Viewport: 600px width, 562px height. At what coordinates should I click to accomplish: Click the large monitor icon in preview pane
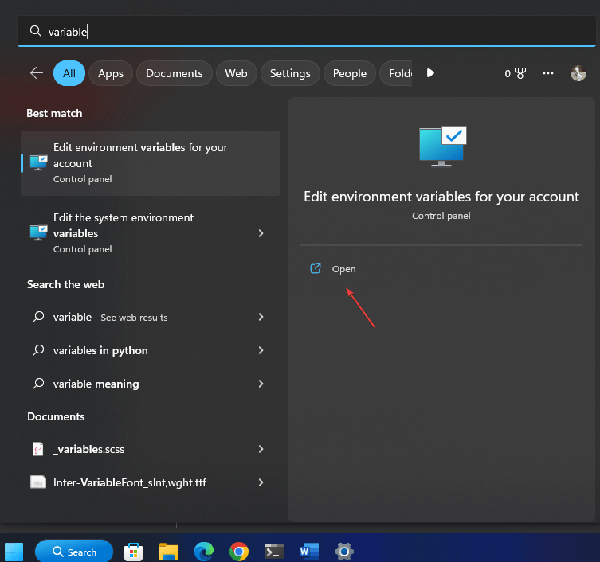(x=442, y=146)
